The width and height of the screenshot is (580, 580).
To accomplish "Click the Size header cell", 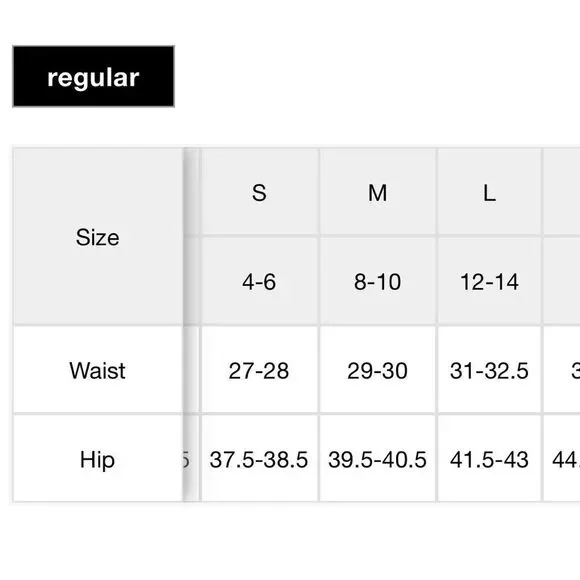I will [x=98, y=237].
